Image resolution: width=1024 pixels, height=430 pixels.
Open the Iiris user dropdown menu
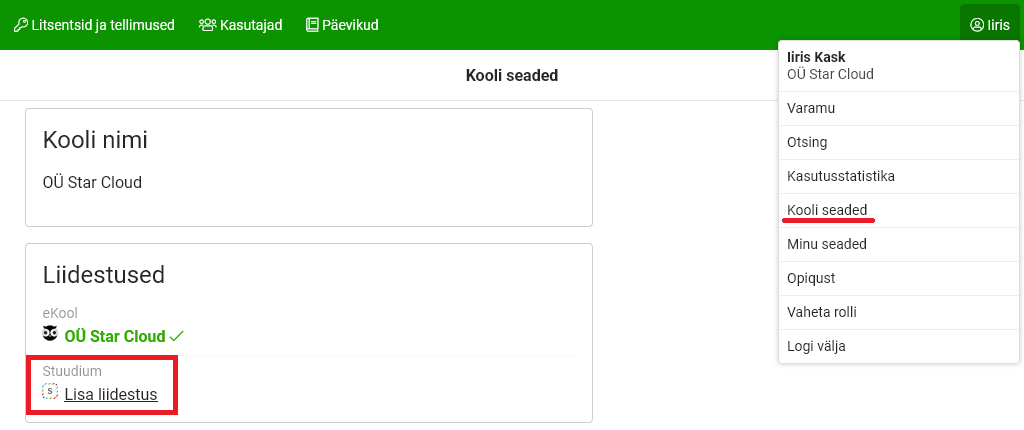pyautogui.click(x=990, y=25)
